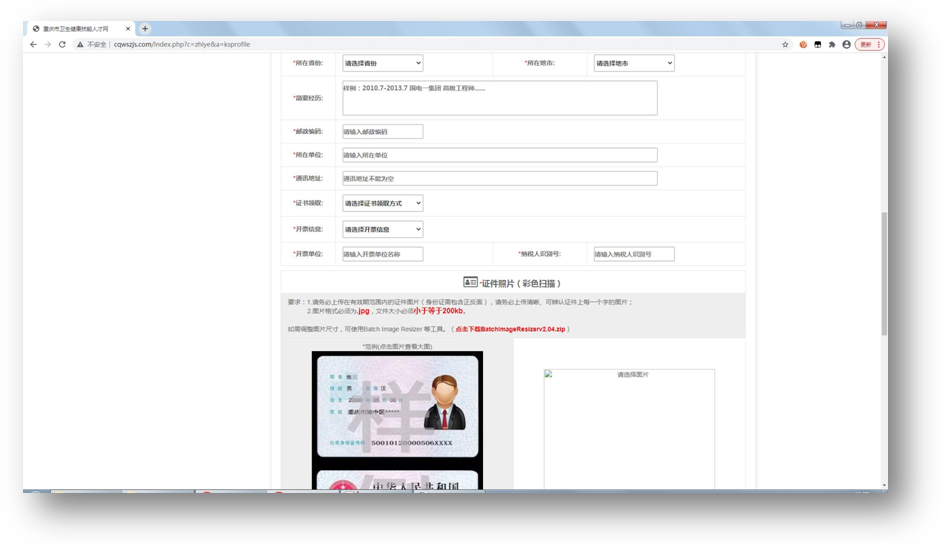This screenshot has height=545, width=942.
Task: Expand the 请选择地市 city dropdown
Action: click(634, 63)
